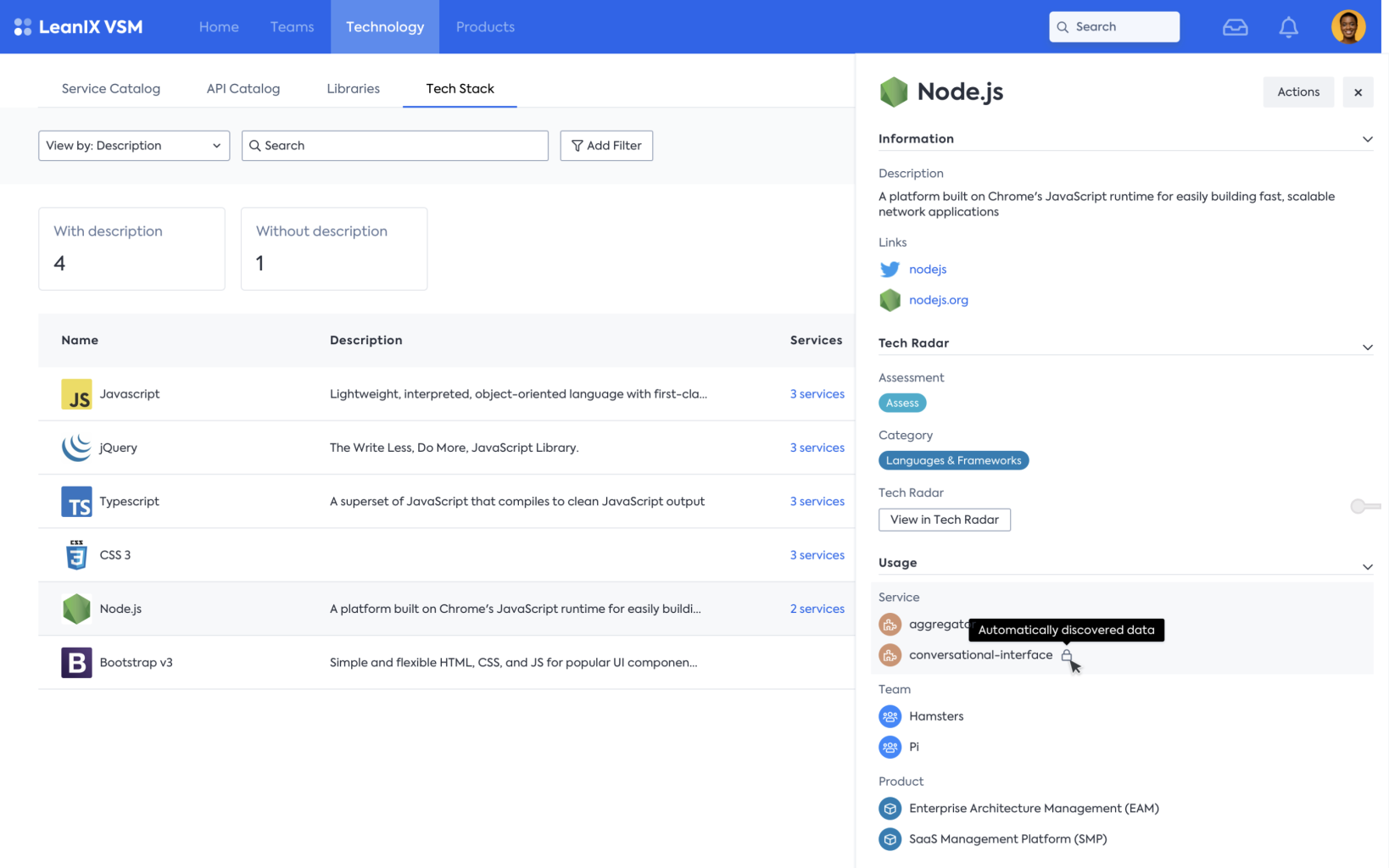This screenshot has width=1389, height=868.
Task: Click the Hamsters team name
Action: pyautogui.click(x=936, y=717)
